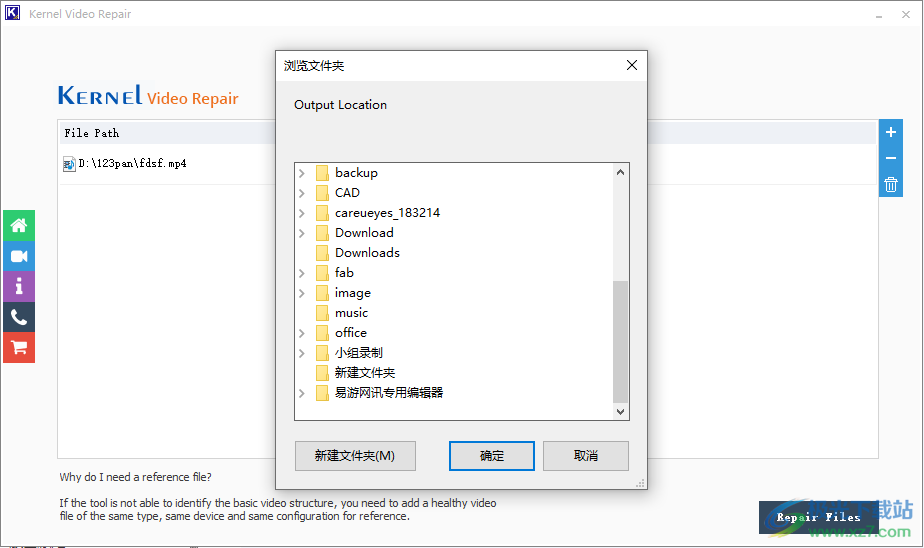Viewport: 924px width, 548px height.
Task: Click the Kernel app logo in title bar
Action: [x=12, y=13]
